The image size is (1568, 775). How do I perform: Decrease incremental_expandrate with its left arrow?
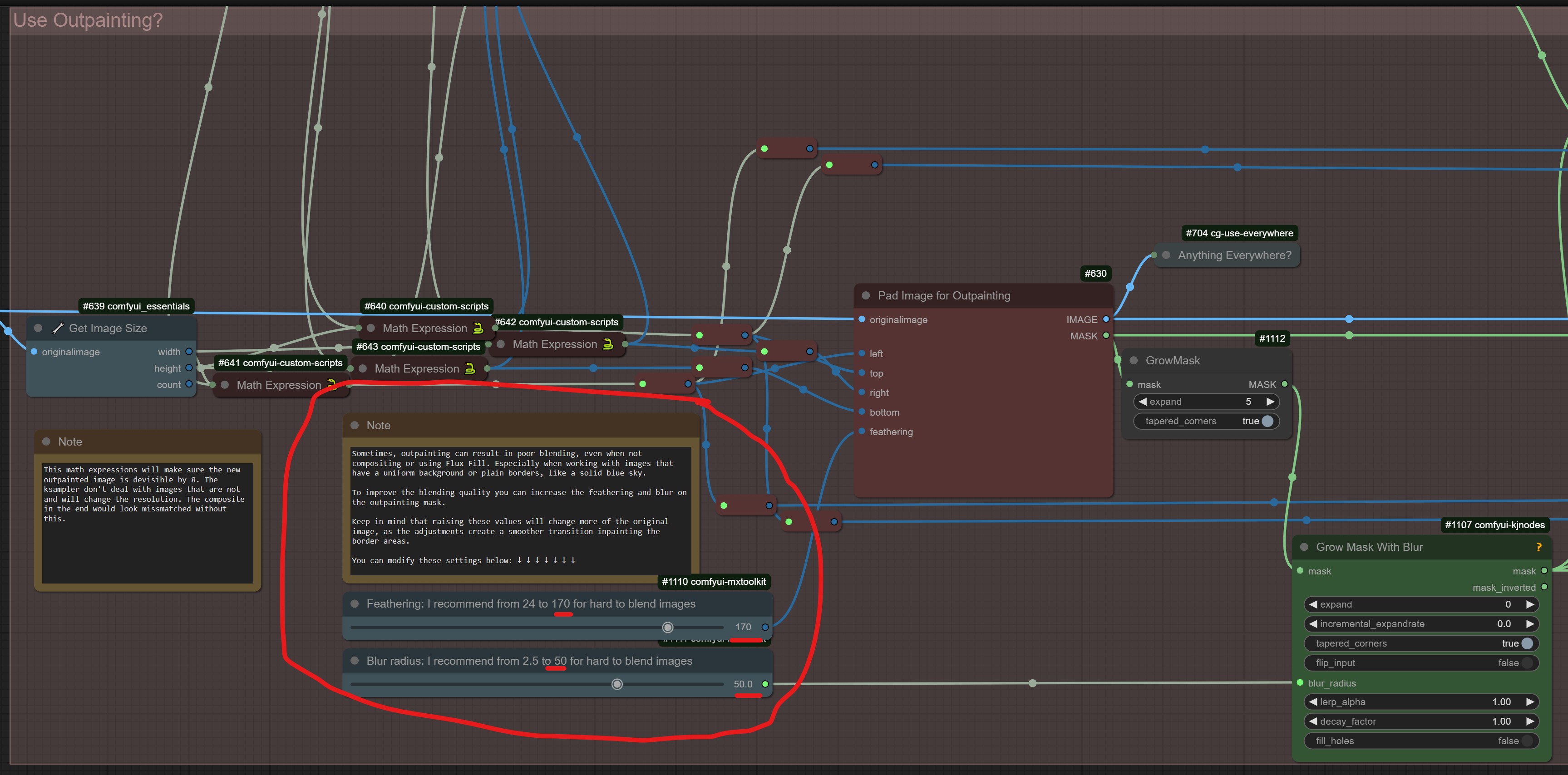pos(1313,624)
